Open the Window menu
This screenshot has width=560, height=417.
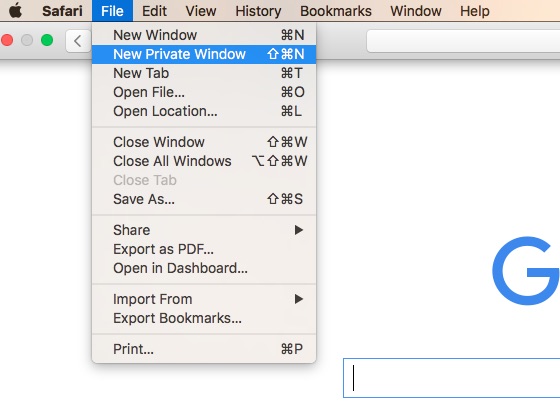pos(416,11)
